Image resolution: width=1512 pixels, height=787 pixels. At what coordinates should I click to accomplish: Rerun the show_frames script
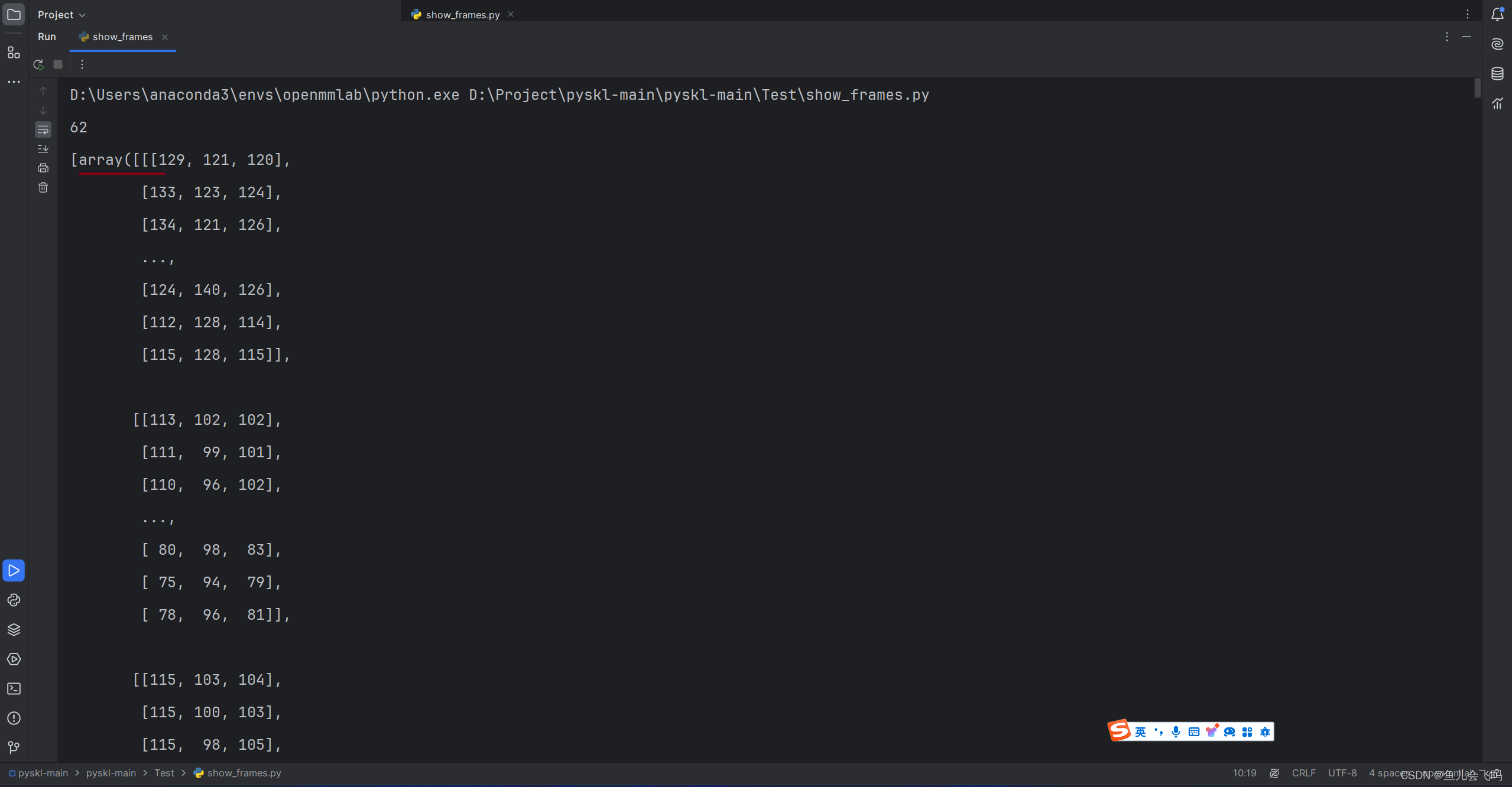tap(38, 64)
